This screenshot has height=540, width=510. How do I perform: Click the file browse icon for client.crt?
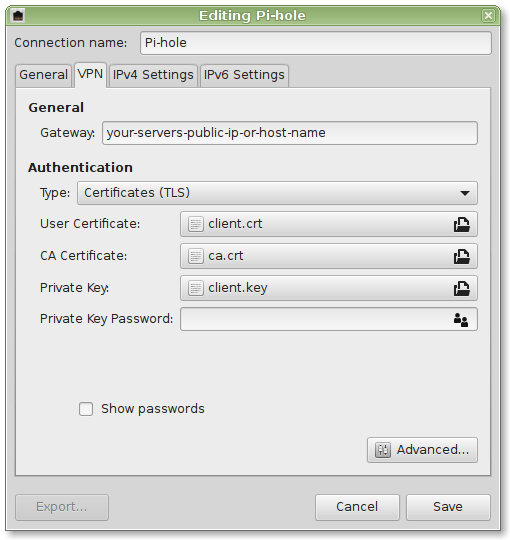click(461, 225)
